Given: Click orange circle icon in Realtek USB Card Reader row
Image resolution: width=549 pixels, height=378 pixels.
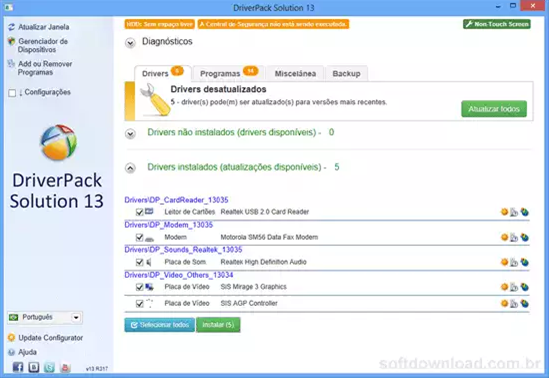Looking at the screenshot, I should tap(504, 212).
